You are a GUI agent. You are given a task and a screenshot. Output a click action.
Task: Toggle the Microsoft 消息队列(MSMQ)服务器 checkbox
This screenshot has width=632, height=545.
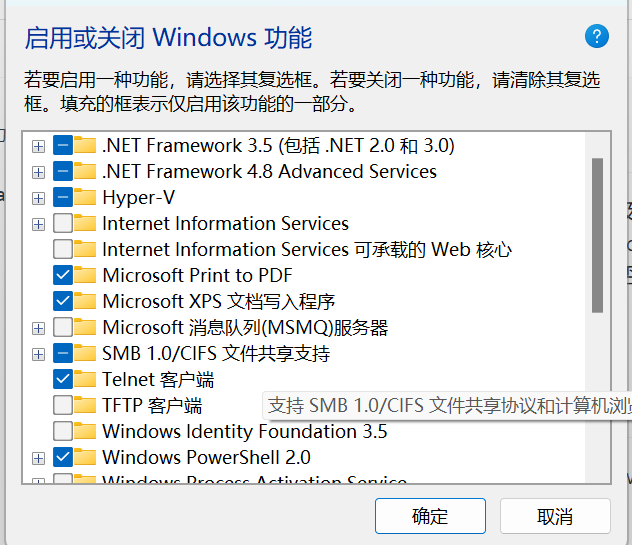point(62,327)
